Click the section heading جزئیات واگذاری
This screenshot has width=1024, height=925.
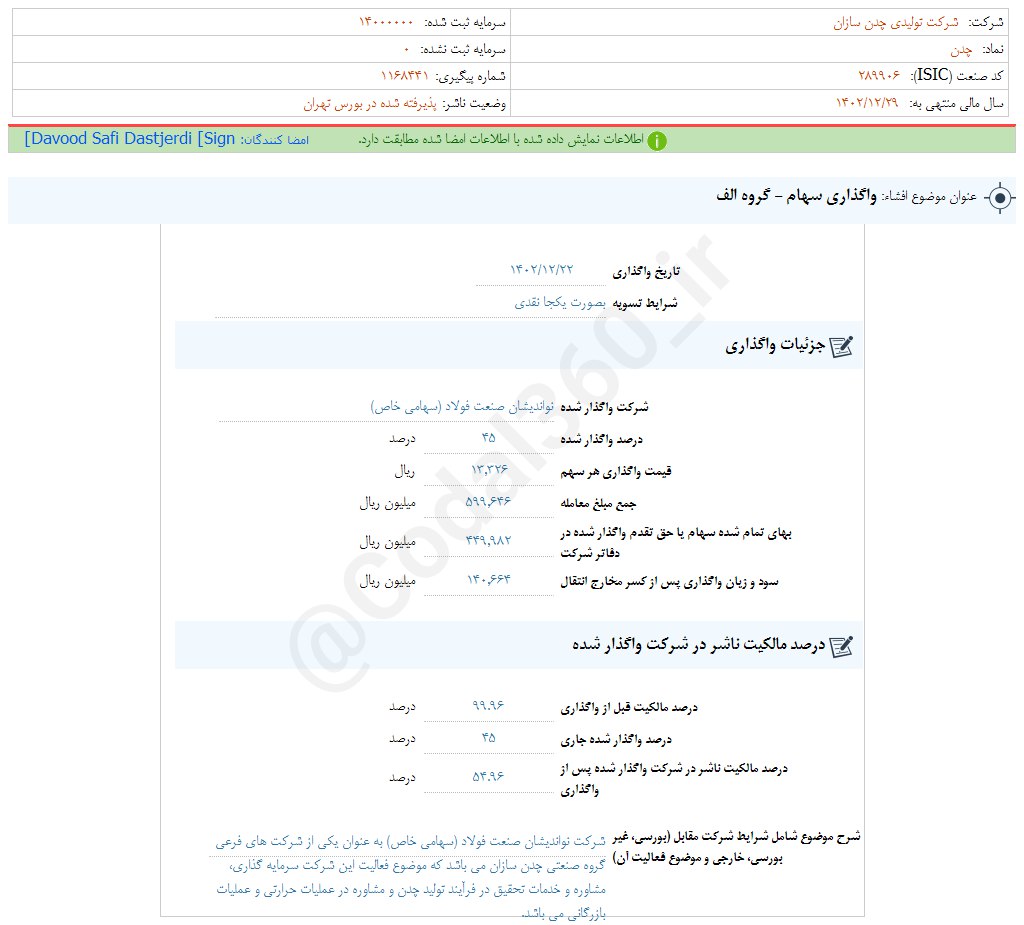[775, 345]
